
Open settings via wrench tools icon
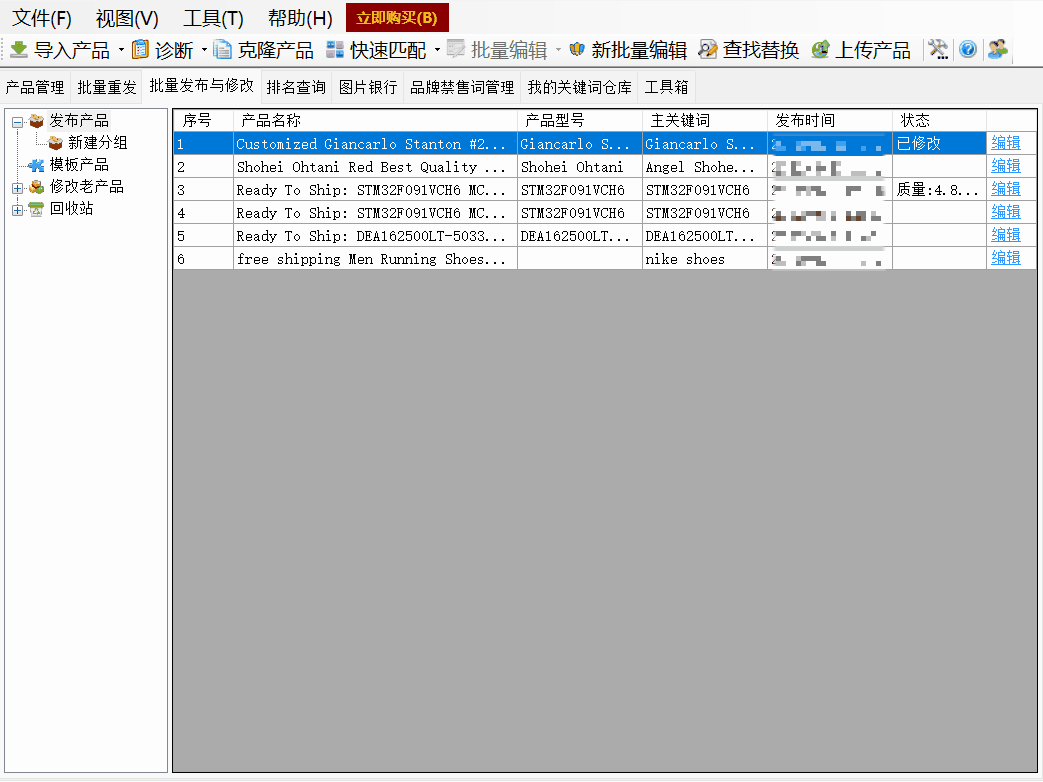click(x=938, y=49)
